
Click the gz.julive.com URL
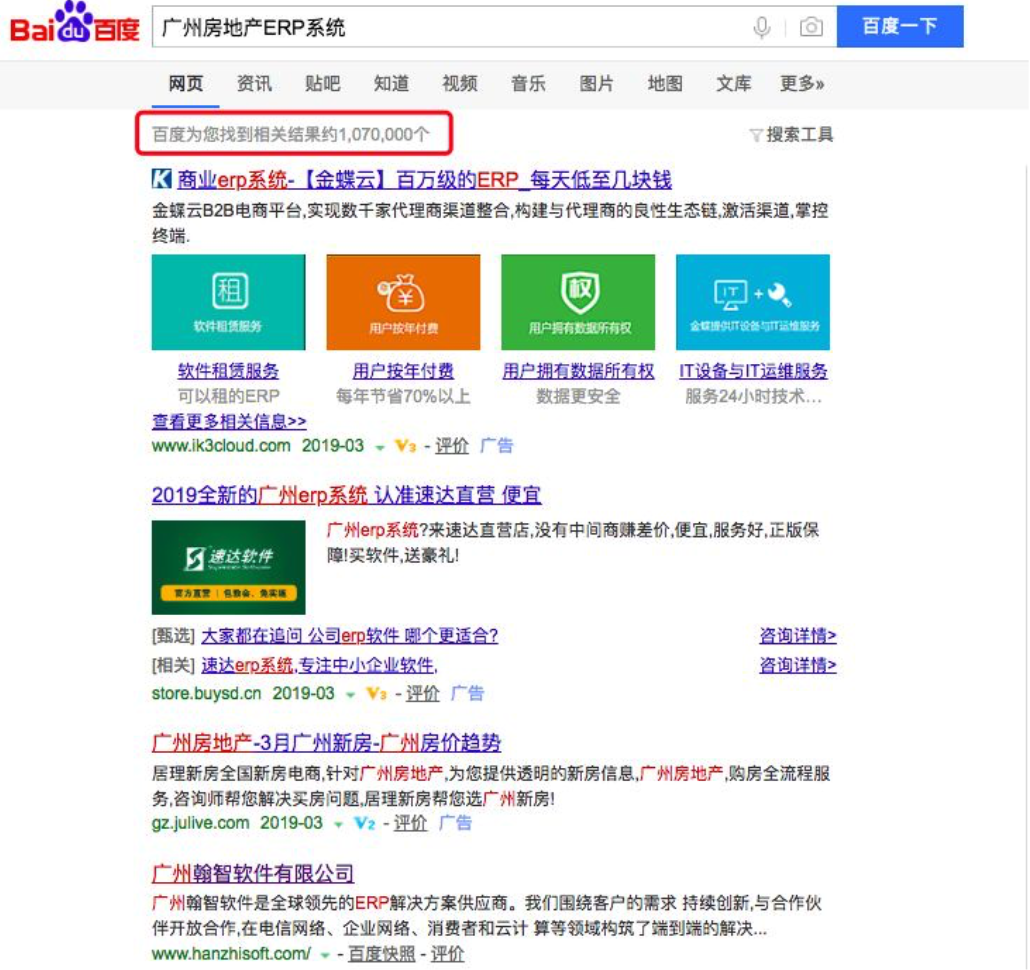point(200,824)
